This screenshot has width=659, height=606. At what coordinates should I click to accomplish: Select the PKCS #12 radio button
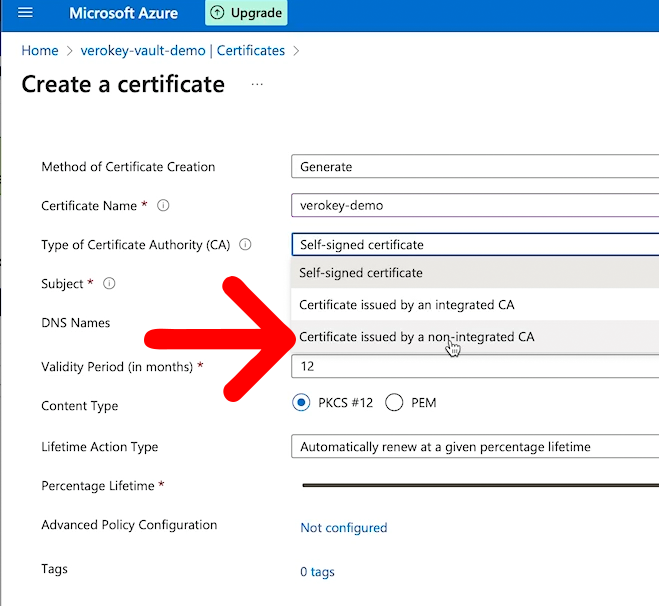301,403
